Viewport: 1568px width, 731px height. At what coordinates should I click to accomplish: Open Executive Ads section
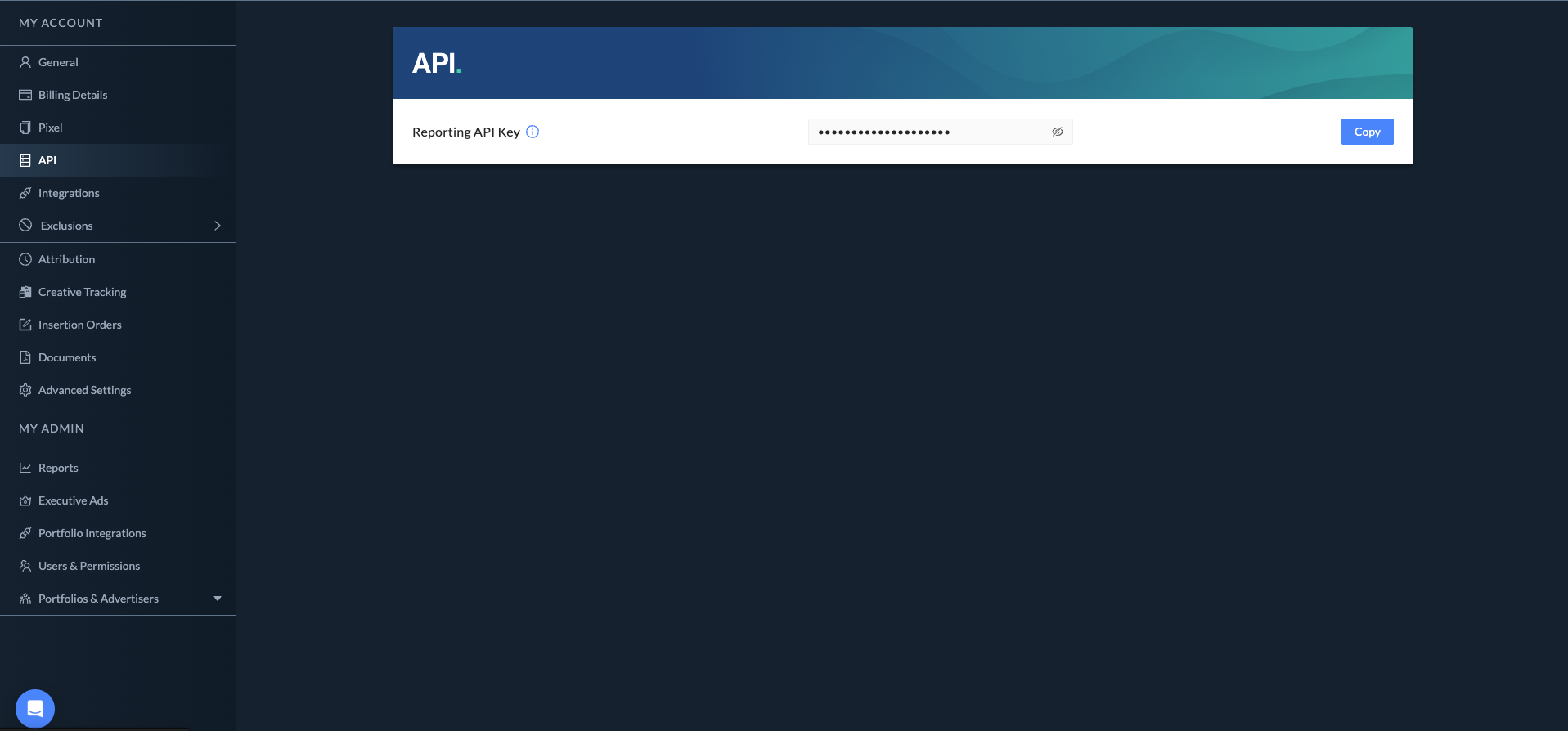click(x=73, y=500)
